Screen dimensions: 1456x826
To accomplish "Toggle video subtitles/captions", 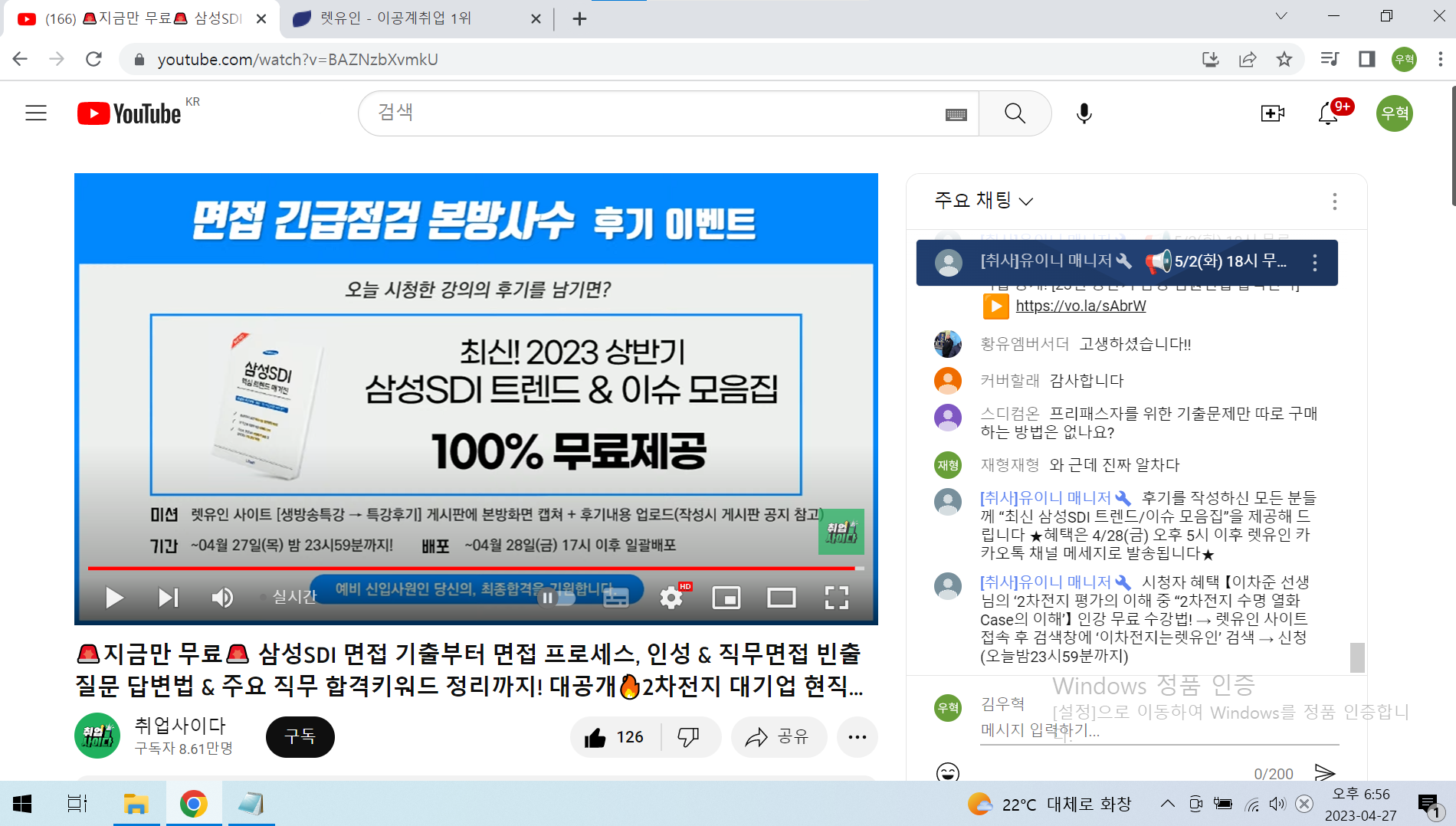I will (615, 598).
